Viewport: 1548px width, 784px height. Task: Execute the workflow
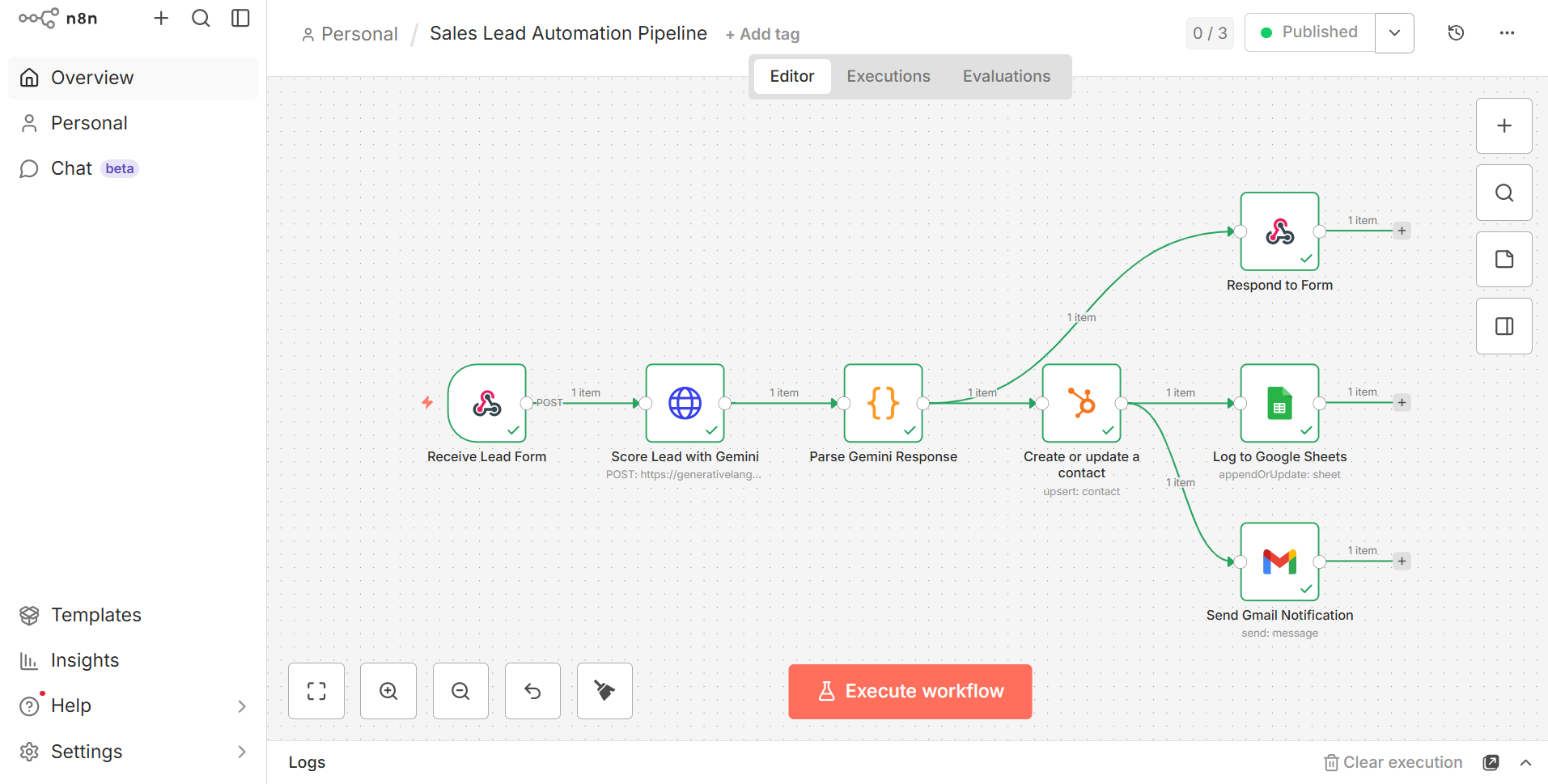point(909,691)
